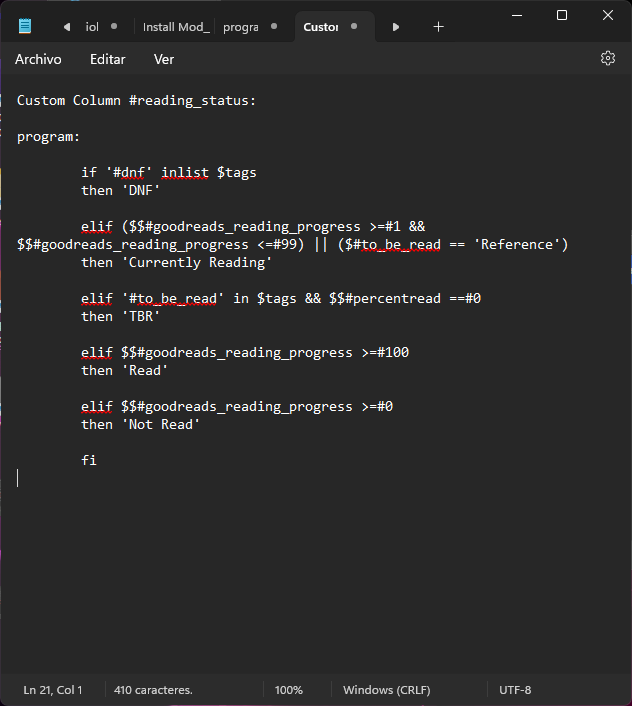
Task: Open the 100% zoom level indicator
Action: coord(289,690)
